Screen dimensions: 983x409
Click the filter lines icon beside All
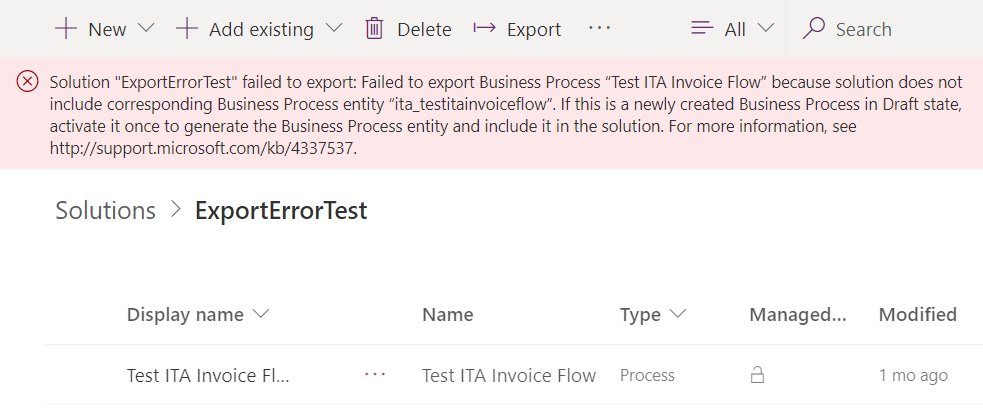click(702, 28)
